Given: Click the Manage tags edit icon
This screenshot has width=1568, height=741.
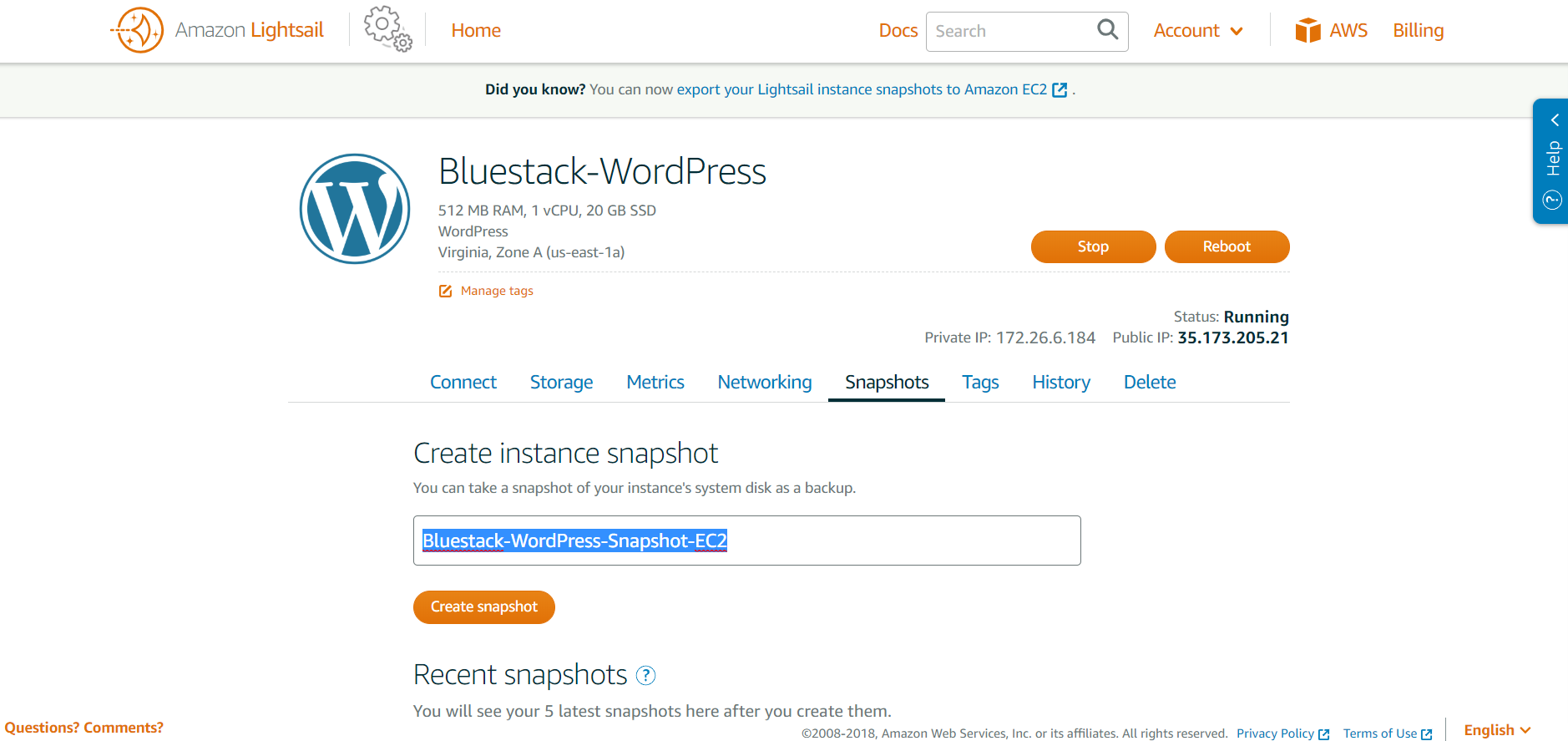Looking at the screenshot, I should [446, 291].
